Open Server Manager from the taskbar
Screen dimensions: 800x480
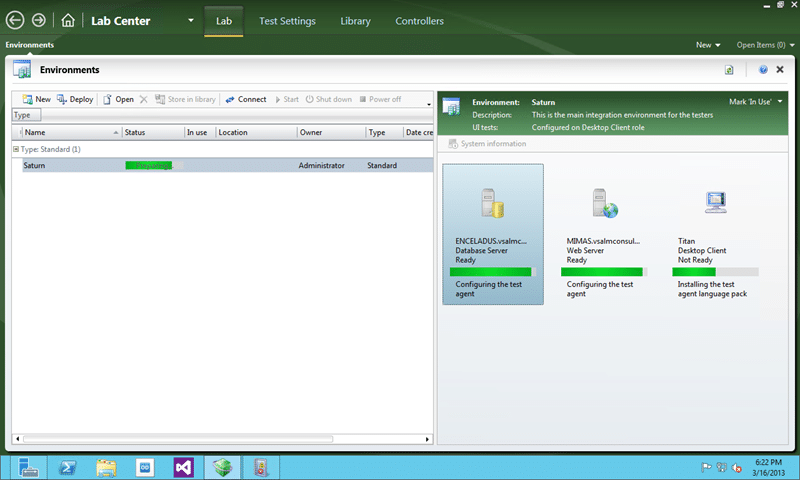[x=29, y=467]
